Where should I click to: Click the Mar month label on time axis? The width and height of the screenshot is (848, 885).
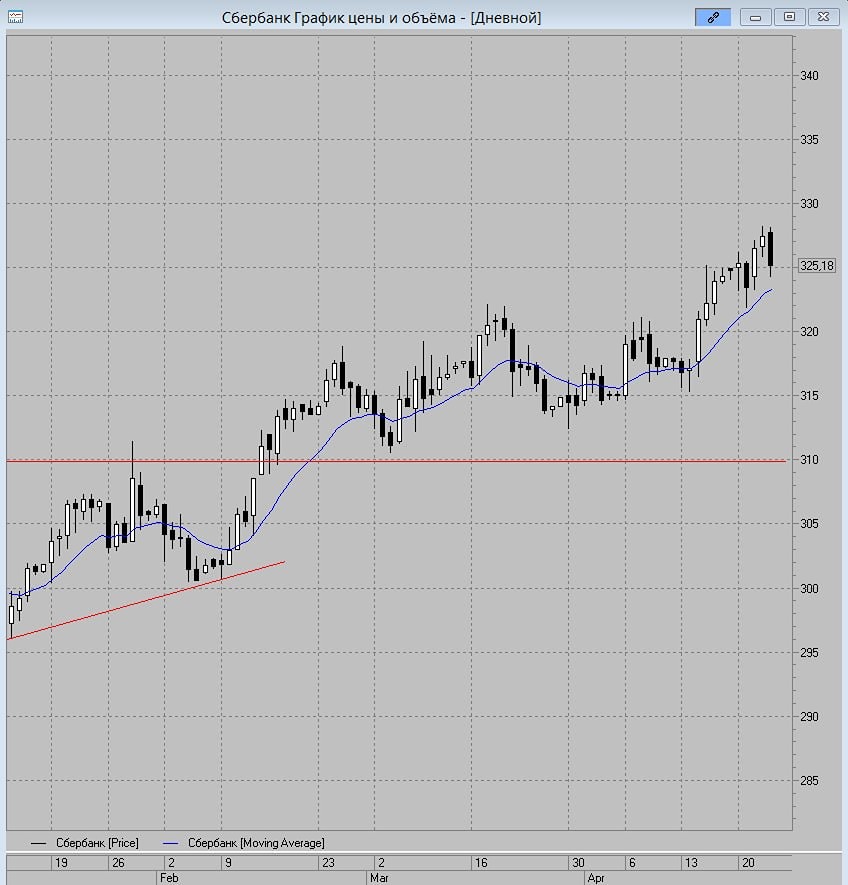coord(379,878)
